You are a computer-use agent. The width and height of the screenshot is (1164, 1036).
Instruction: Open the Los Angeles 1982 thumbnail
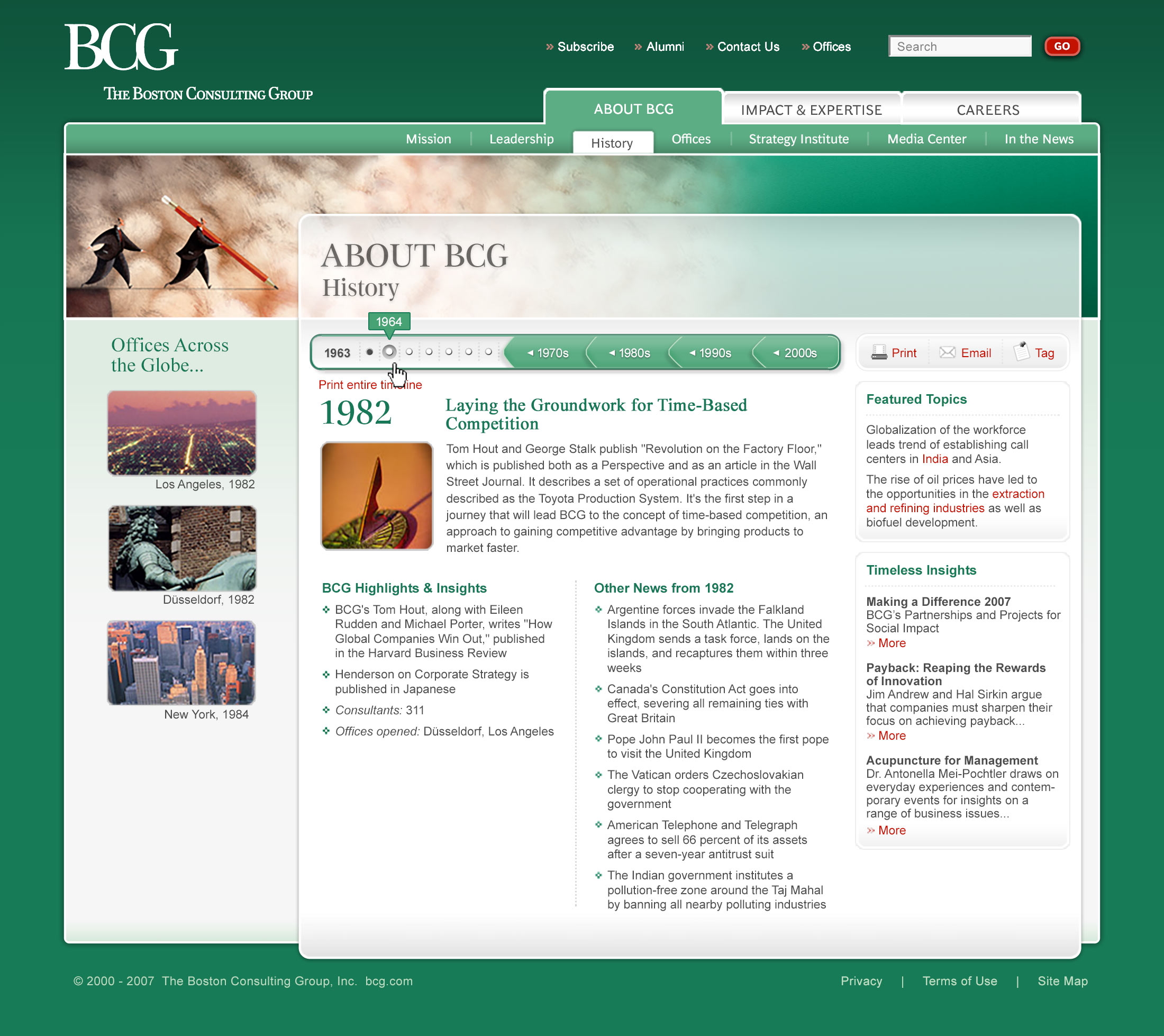[181, 433]
